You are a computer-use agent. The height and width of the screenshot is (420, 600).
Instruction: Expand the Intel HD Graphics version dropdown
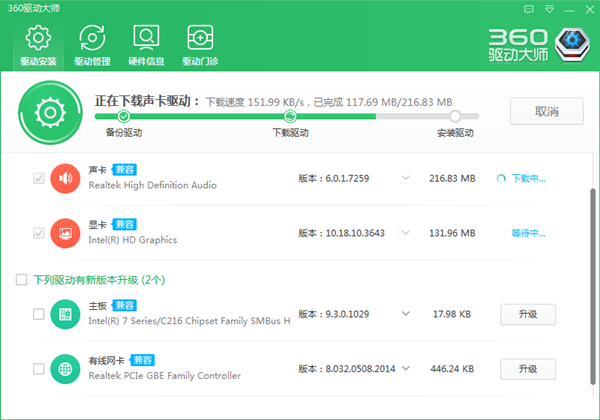coord(406,234)
